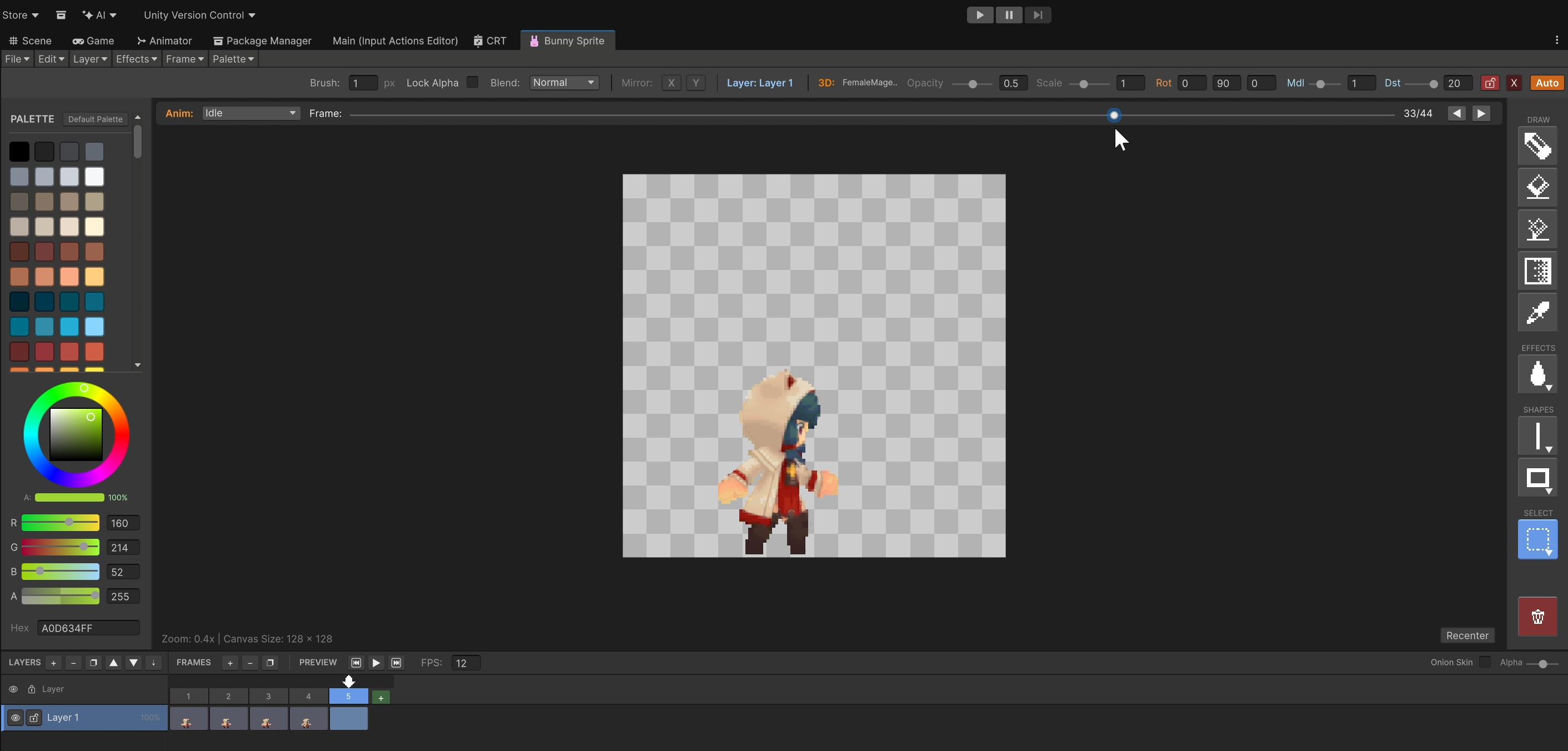The height and width of the screenshot is (751, 1568).
Task: Open the Effects menu
Action: tap(136, 59)
